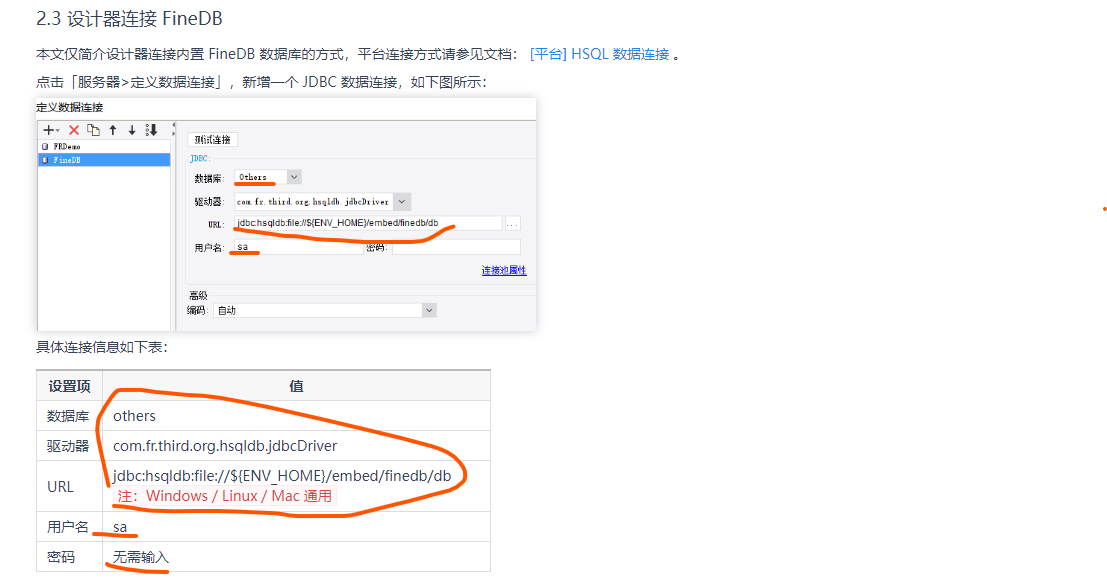
Task: Click the 数据库 row label in the table
Action: point(68,416)
